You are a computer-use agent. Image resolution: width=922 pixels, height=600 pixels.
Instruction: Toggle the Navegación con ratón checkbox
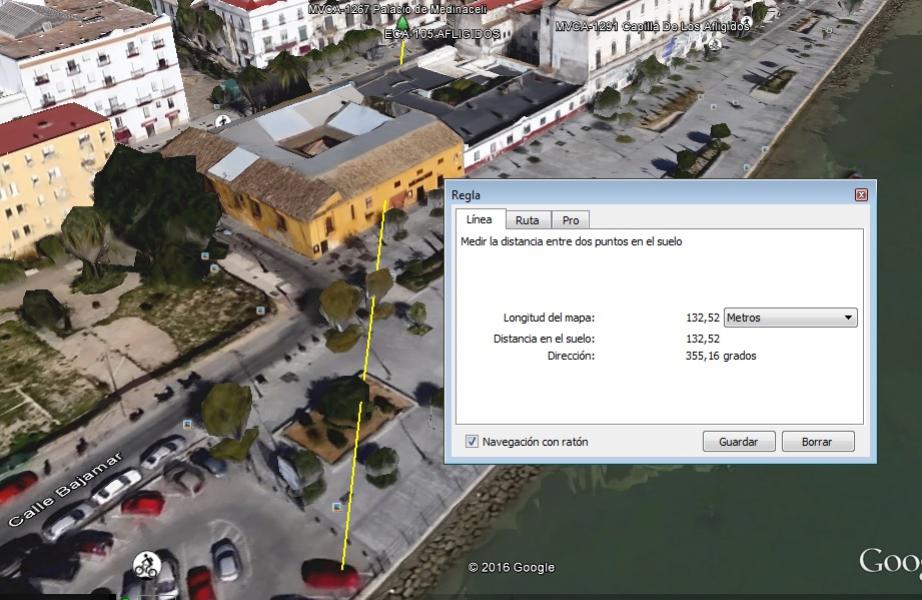coord(472,441)
